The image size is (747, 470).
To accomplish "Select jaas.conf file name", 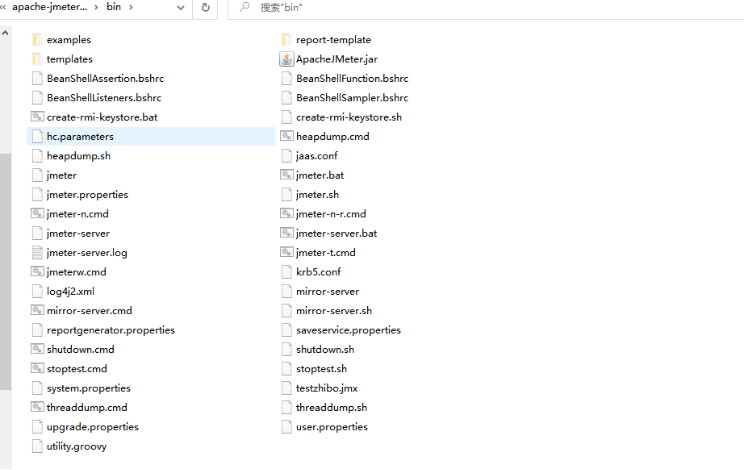I will click(317, 156).
